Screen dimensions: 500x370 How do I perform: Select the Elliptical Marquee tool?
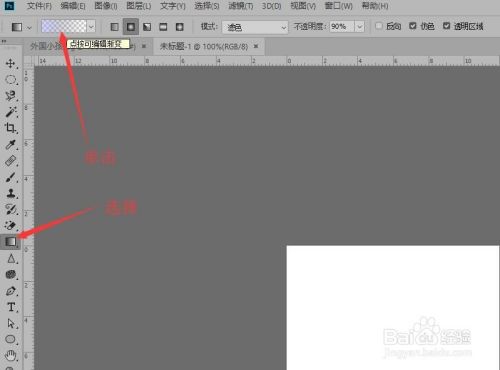[10, 79]
